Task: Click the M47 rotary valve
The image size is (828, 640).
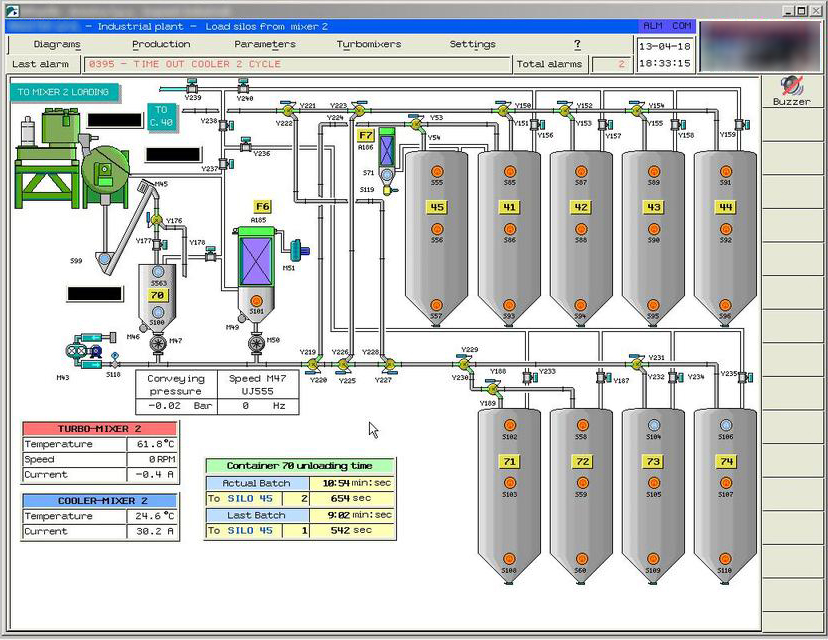Action: coord(158,343)
